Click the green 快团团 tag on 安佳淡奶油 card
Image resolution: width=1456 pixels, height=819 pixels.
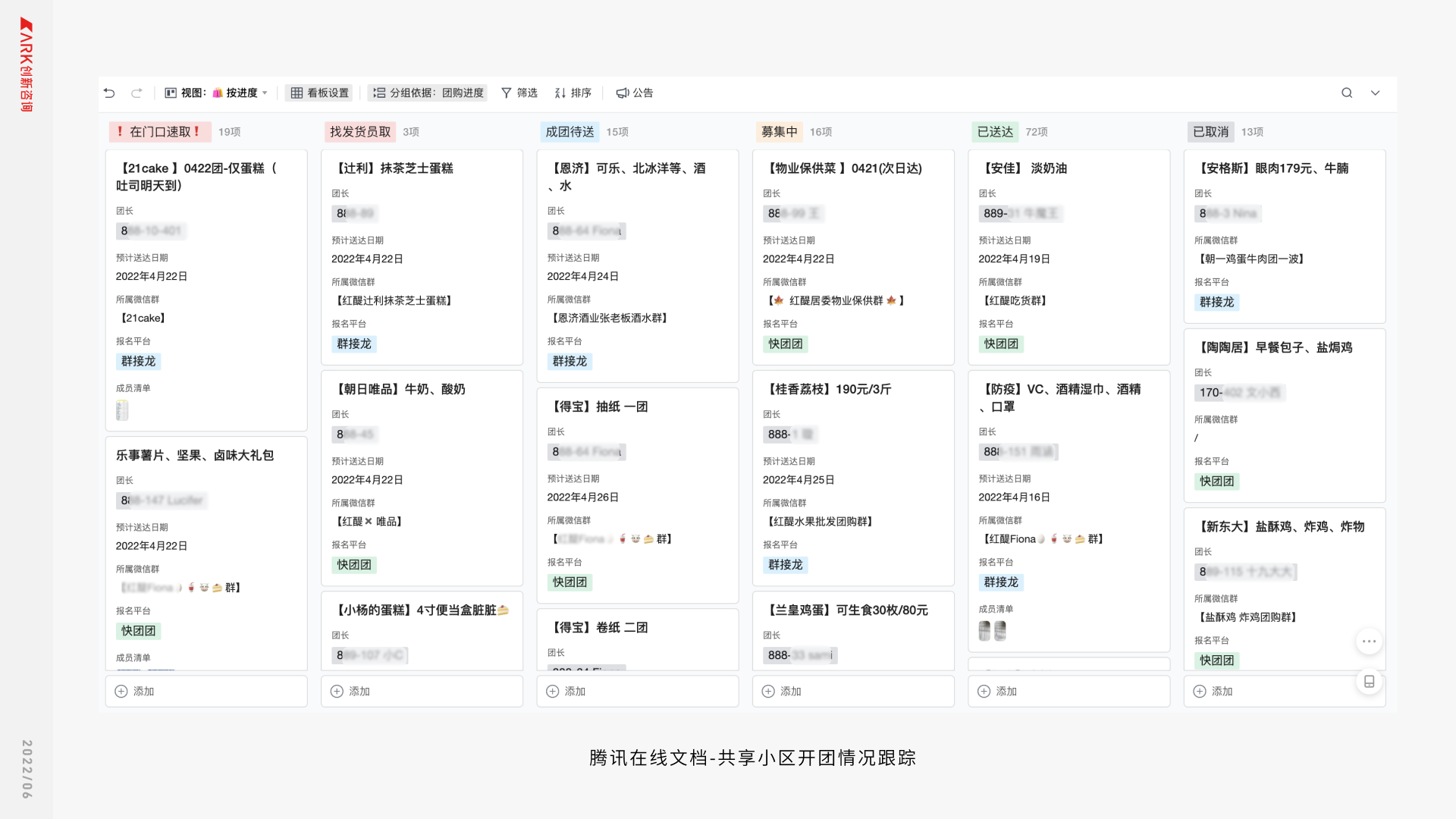point(1000,344)
